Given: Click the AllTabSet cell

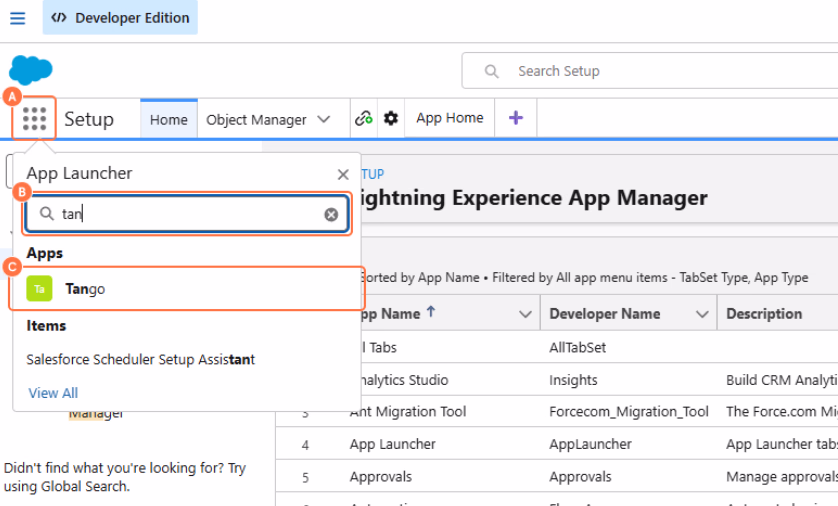Looking at the screenshot, I should [578, 347].
